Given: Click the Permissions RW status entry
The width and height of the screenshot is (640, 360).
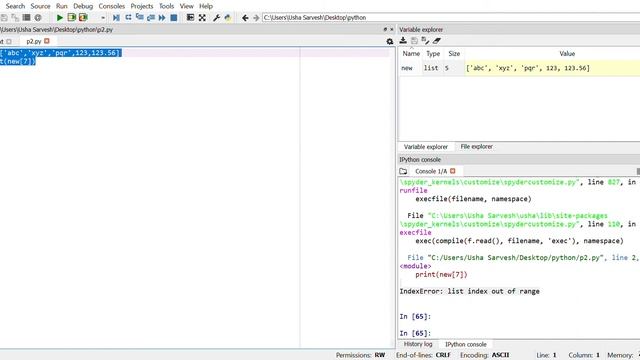Looking at the screenshot, I should [x=360, y=355].
